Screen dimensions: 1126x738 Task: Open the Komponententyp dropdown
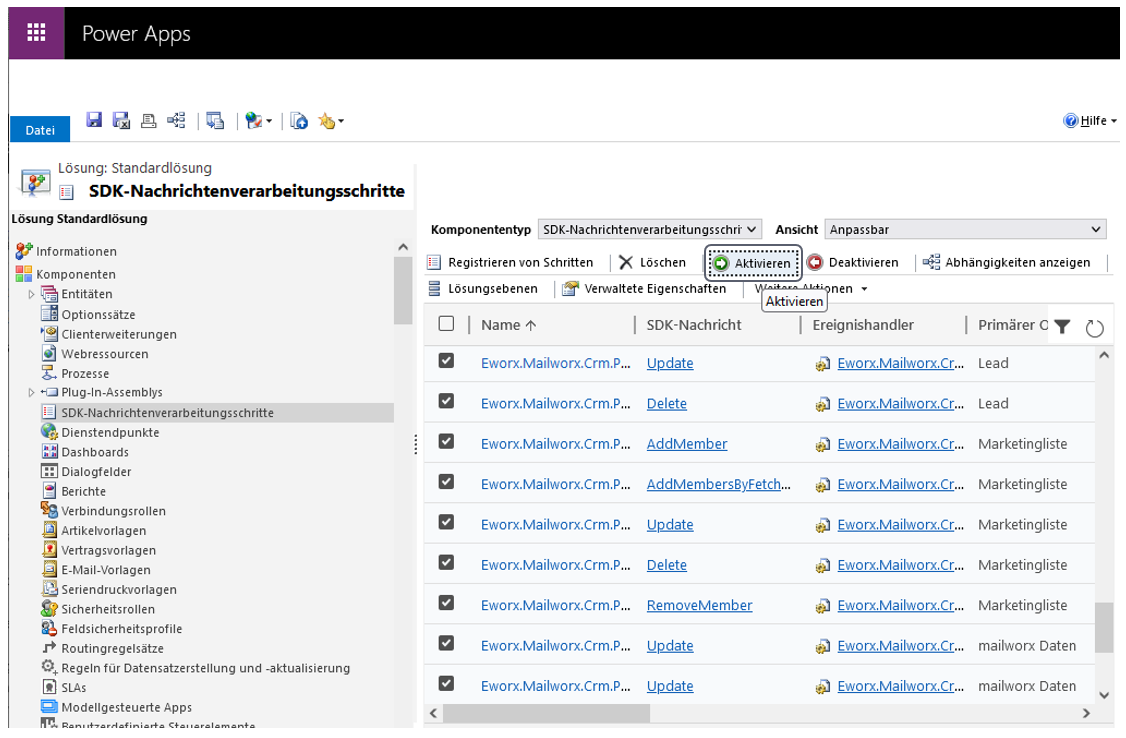point(649,229)
